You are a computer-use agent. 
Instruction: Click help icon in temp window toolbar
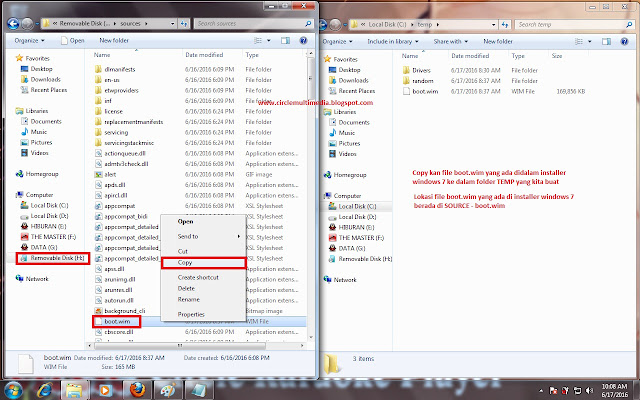pyautogui.click(x=624, y=41)
